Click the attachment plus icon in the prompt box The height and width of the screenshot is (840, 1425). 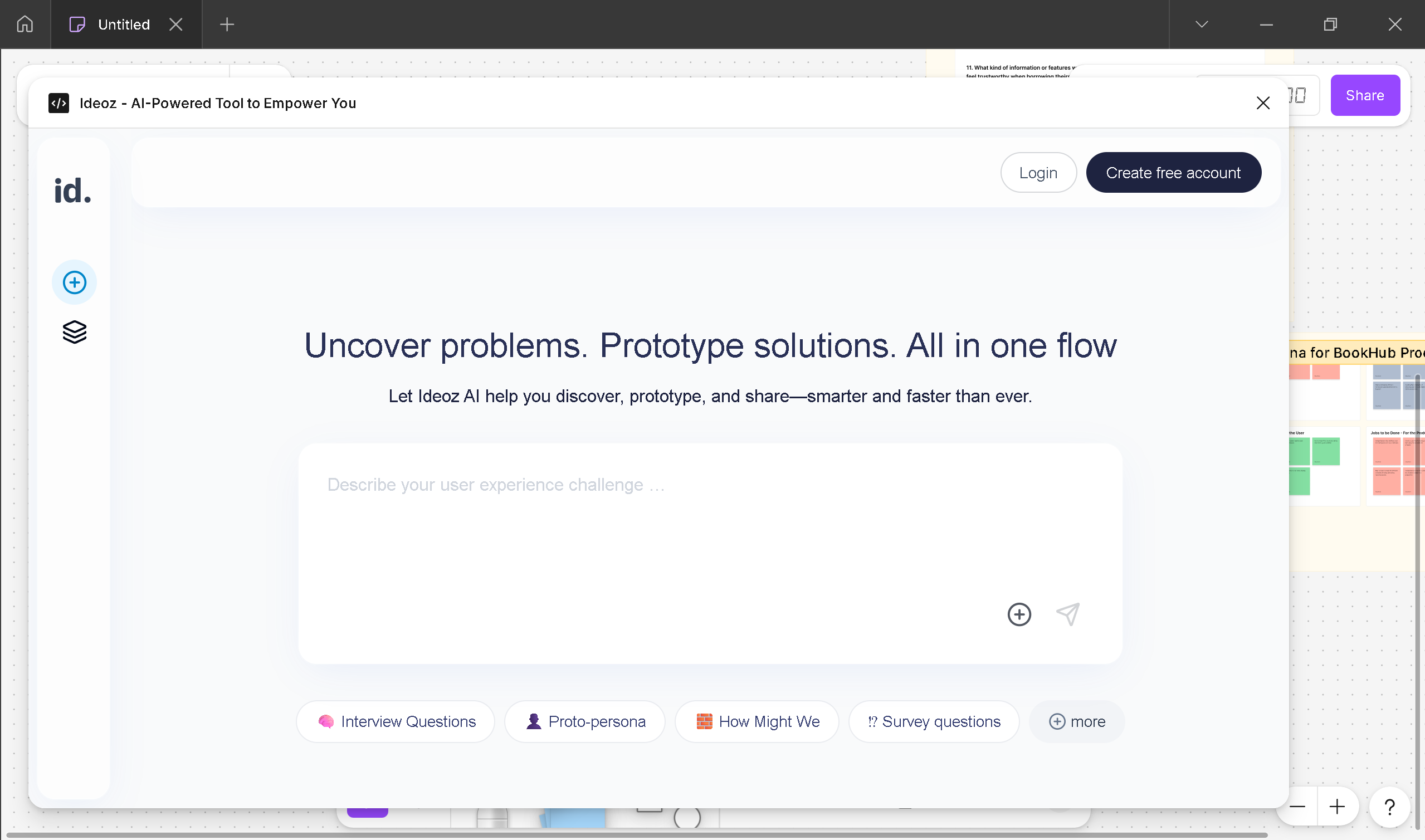[x=1019, y=614]
